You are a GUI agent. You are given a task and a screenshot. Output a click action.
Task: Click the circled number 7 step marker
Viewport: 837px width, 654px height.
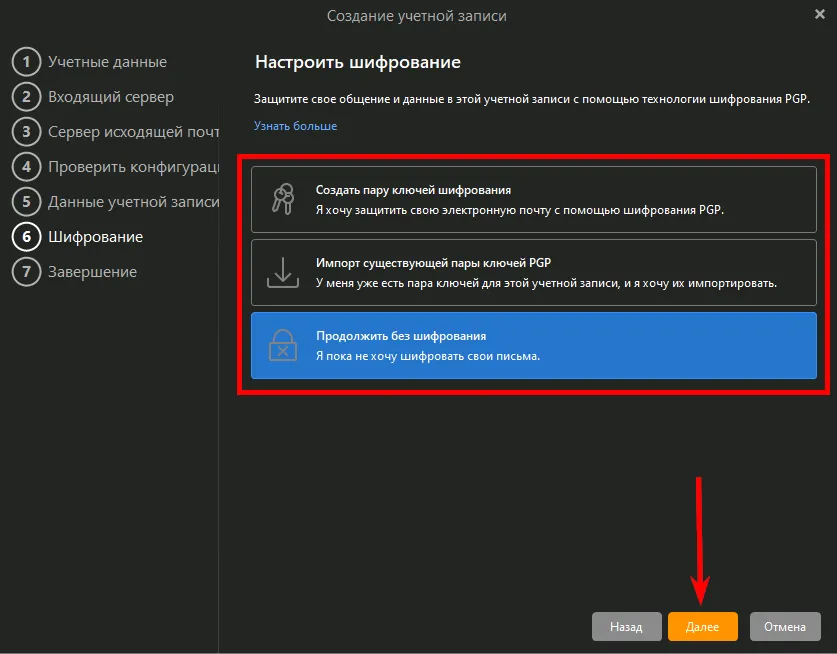coord(25,272)
